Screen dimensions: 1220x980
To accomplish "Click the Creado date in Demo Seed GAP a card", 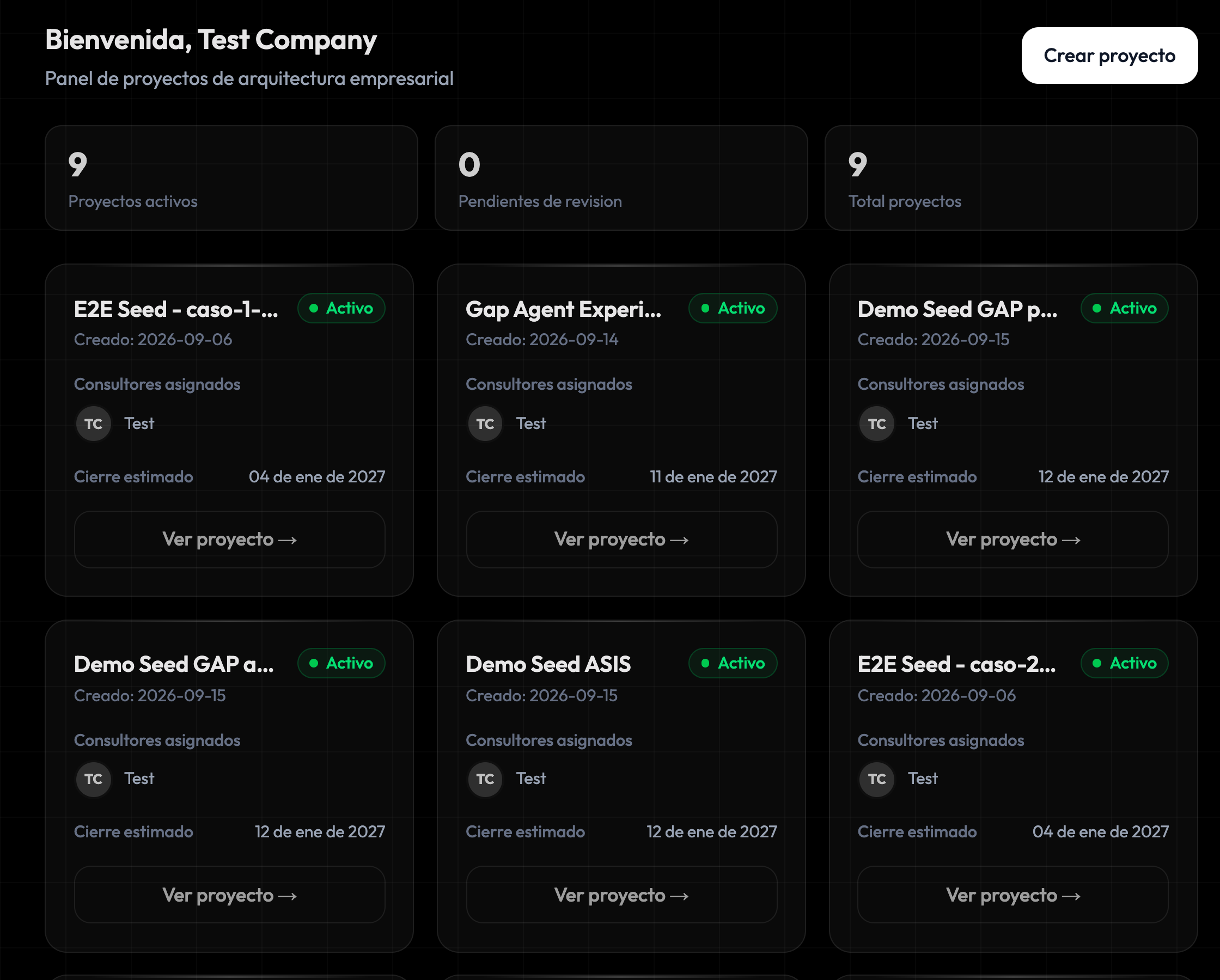I will point(150,695).
